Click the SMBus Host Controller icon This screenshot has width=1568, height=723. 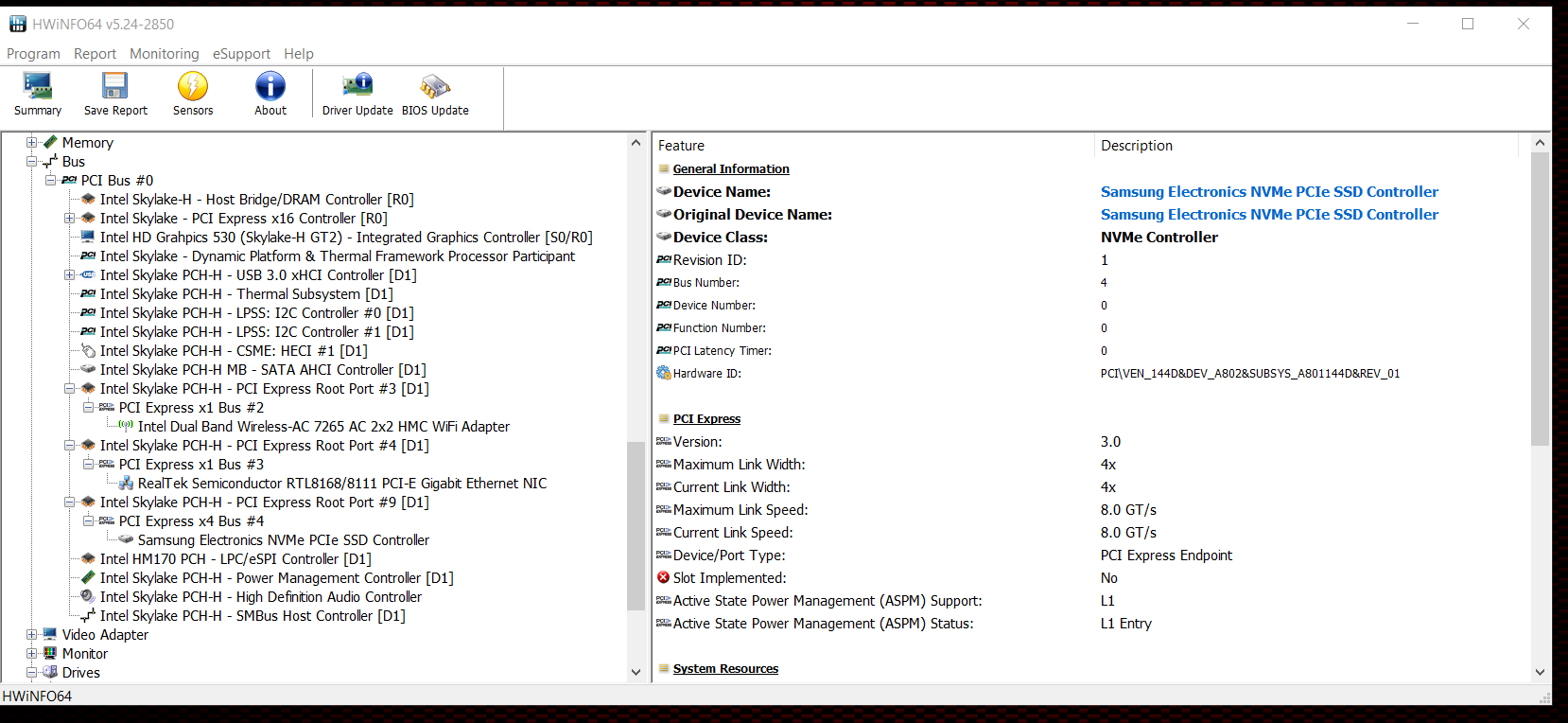pos(88,615)
